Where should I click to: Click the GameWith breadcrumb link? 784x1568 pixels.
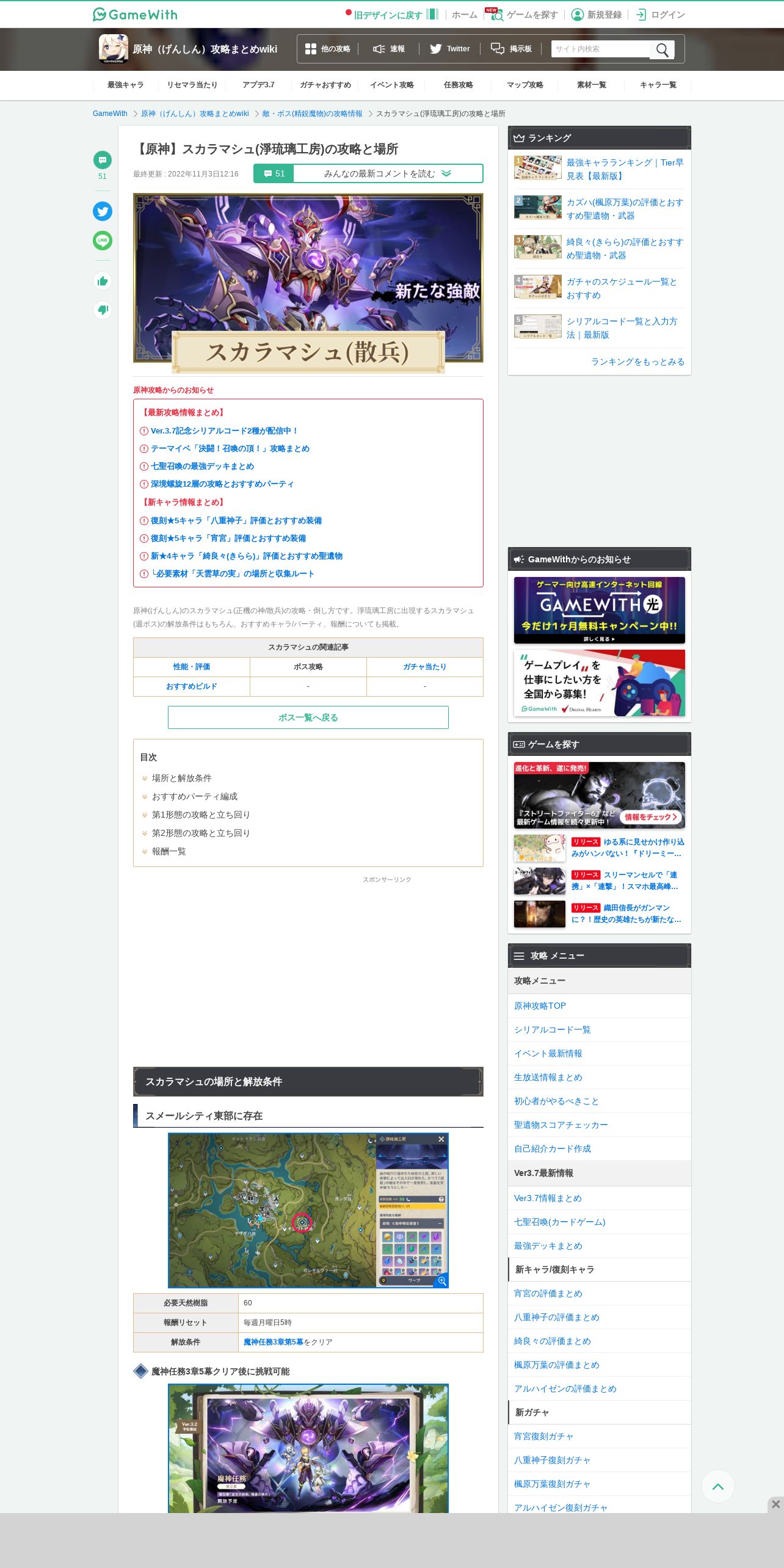pos(110,114)
